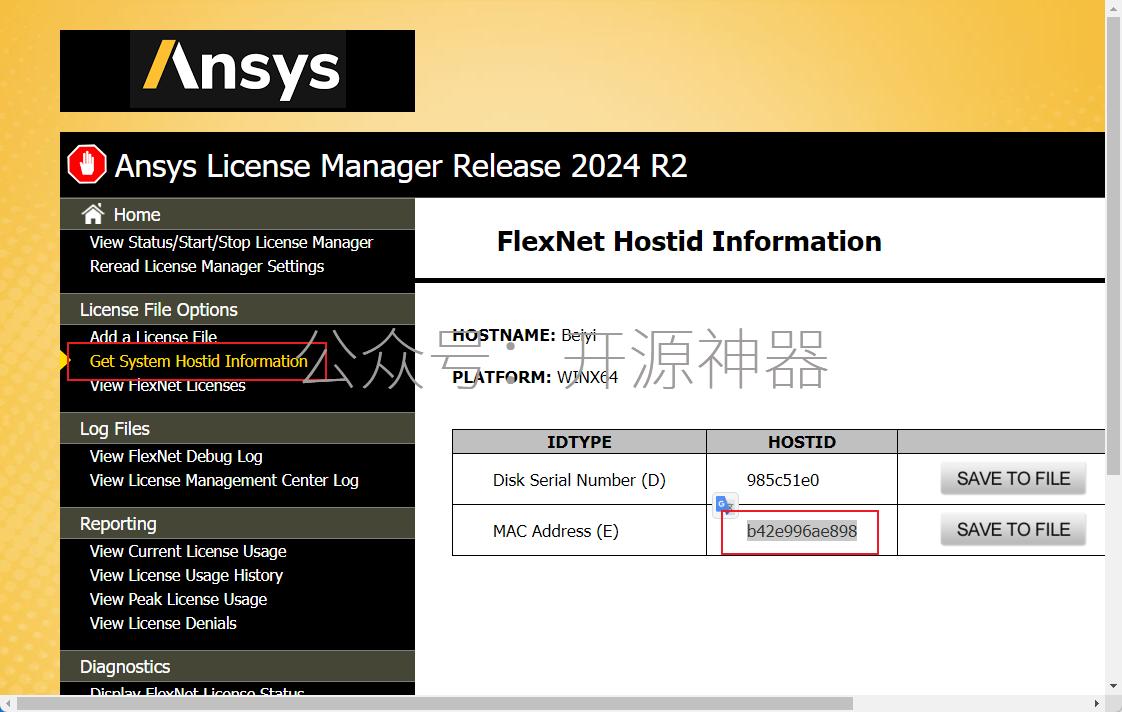The image size is (1122, 712).
Task: Click the Home house icon
Action: 93,214
